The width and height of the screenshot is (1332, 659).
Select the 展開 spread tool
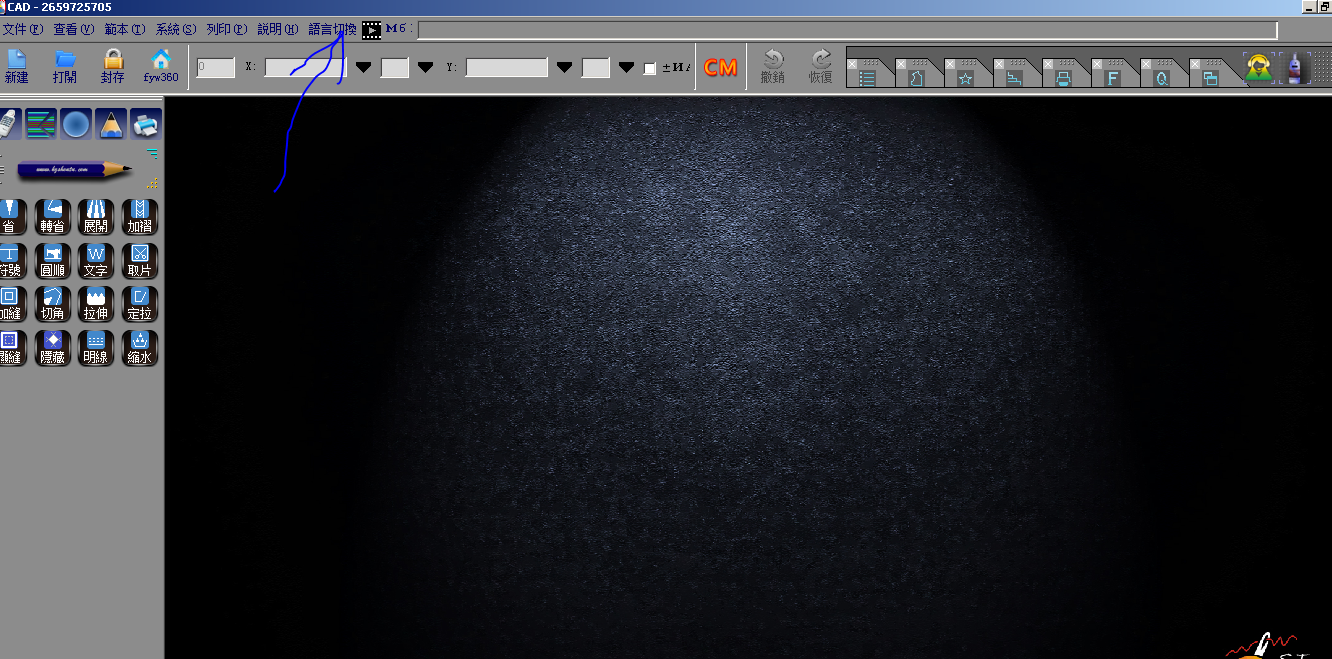[x=96, y=217]
